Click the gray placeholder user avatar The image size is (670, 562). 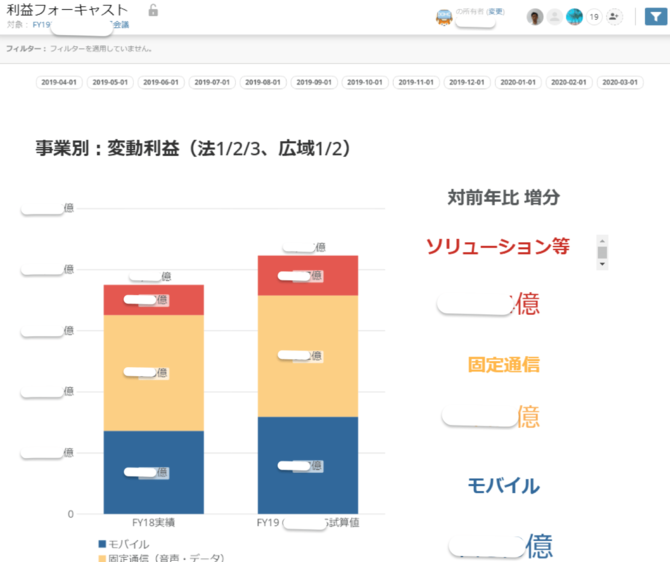click(555, 17)
